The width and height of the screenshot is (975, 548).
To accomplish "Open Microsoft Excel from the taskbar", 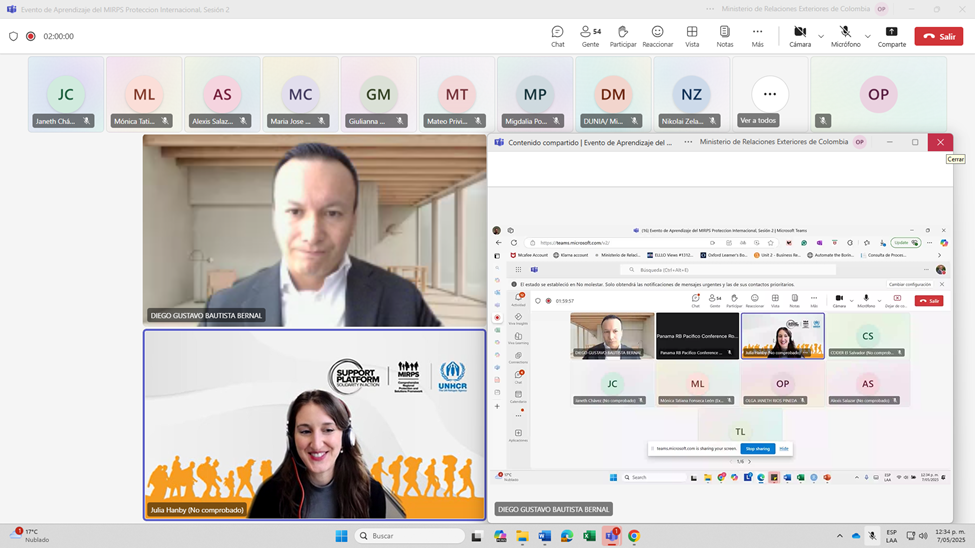I will (589, 536).
